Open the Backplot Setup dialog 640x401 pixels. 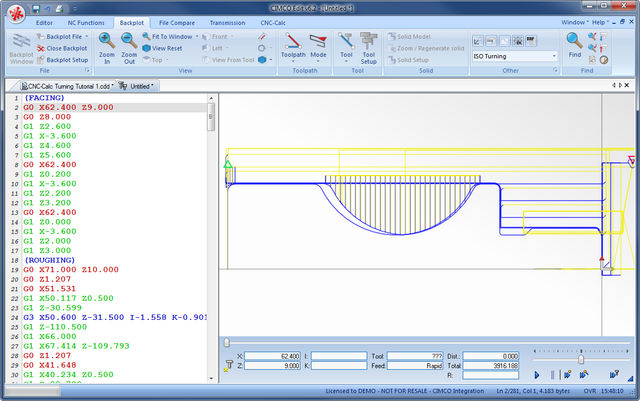[62, 60]
